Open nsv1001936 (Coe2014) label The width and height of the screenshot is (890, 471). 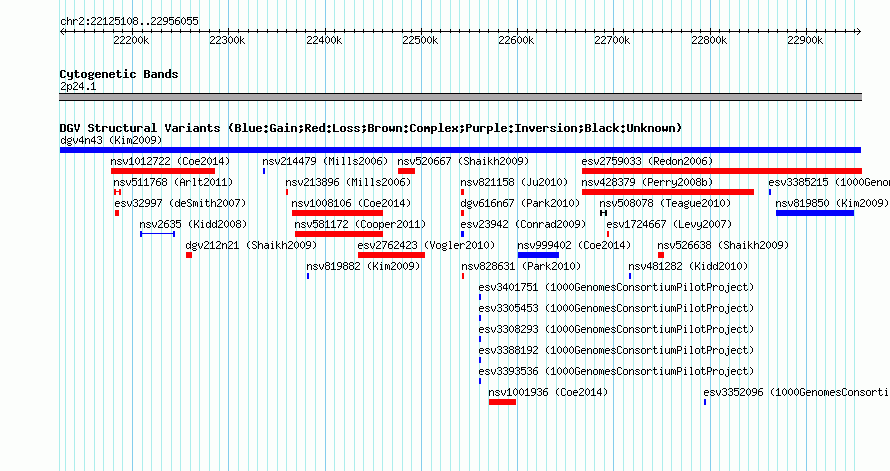[x=548, y=392]
